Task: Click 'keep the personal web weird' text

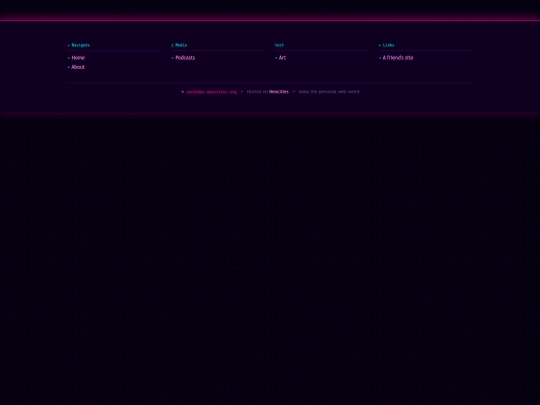Action: 329,92
